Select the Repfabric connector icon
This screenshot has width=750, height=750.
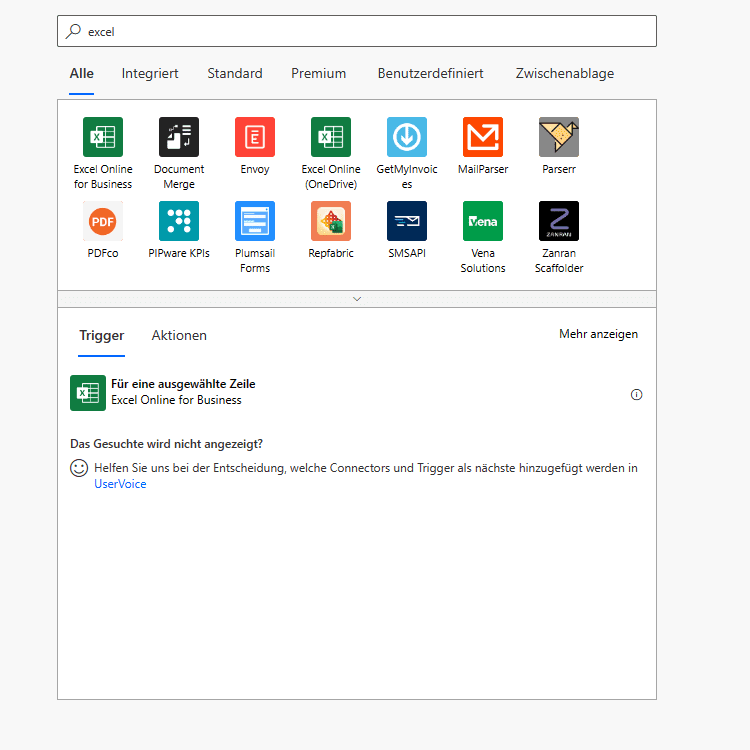pos(331,221)
